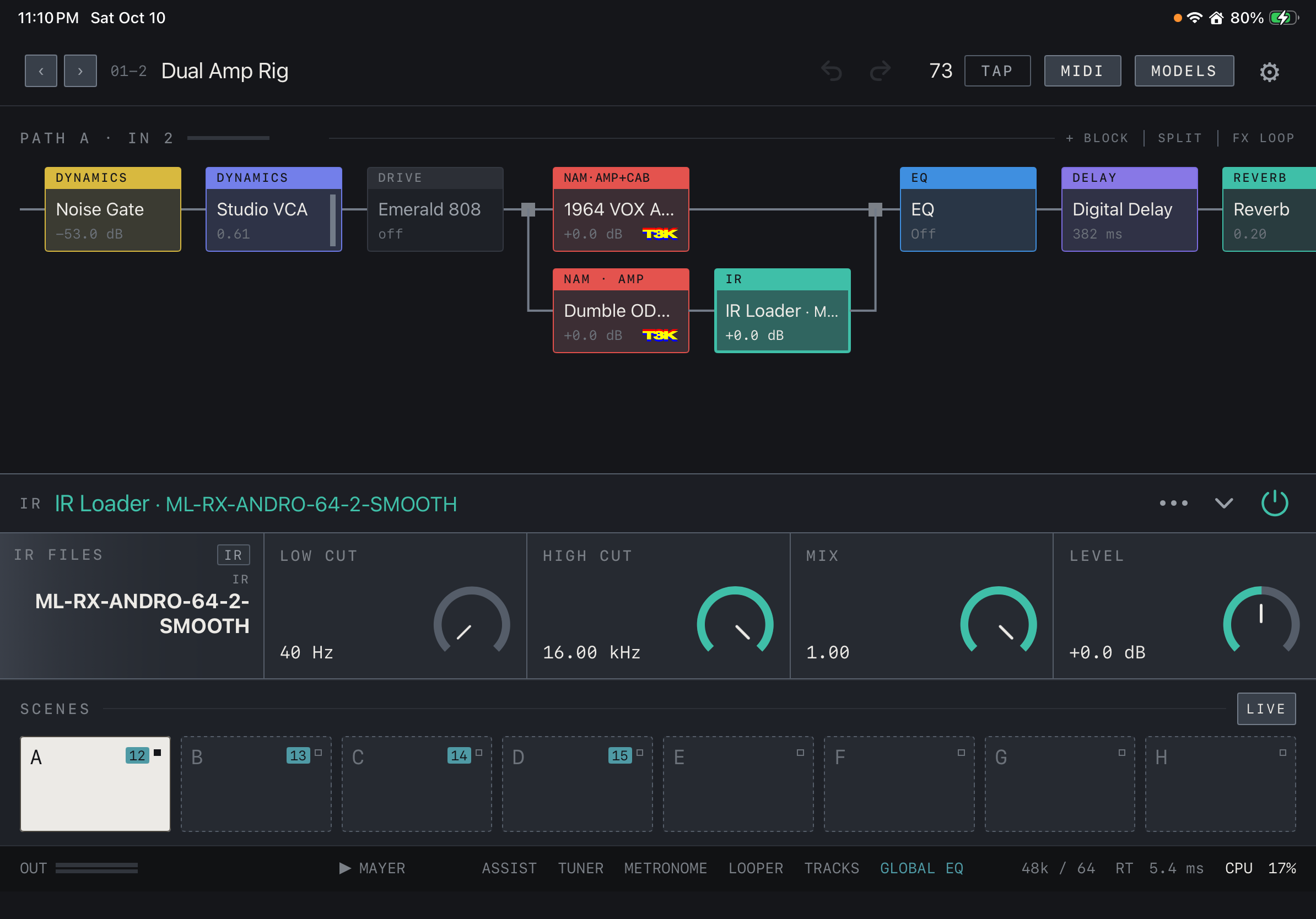Click MIDI badge 15 on scene D
This screenshot has width=1316, height=919.
[619, 756]
